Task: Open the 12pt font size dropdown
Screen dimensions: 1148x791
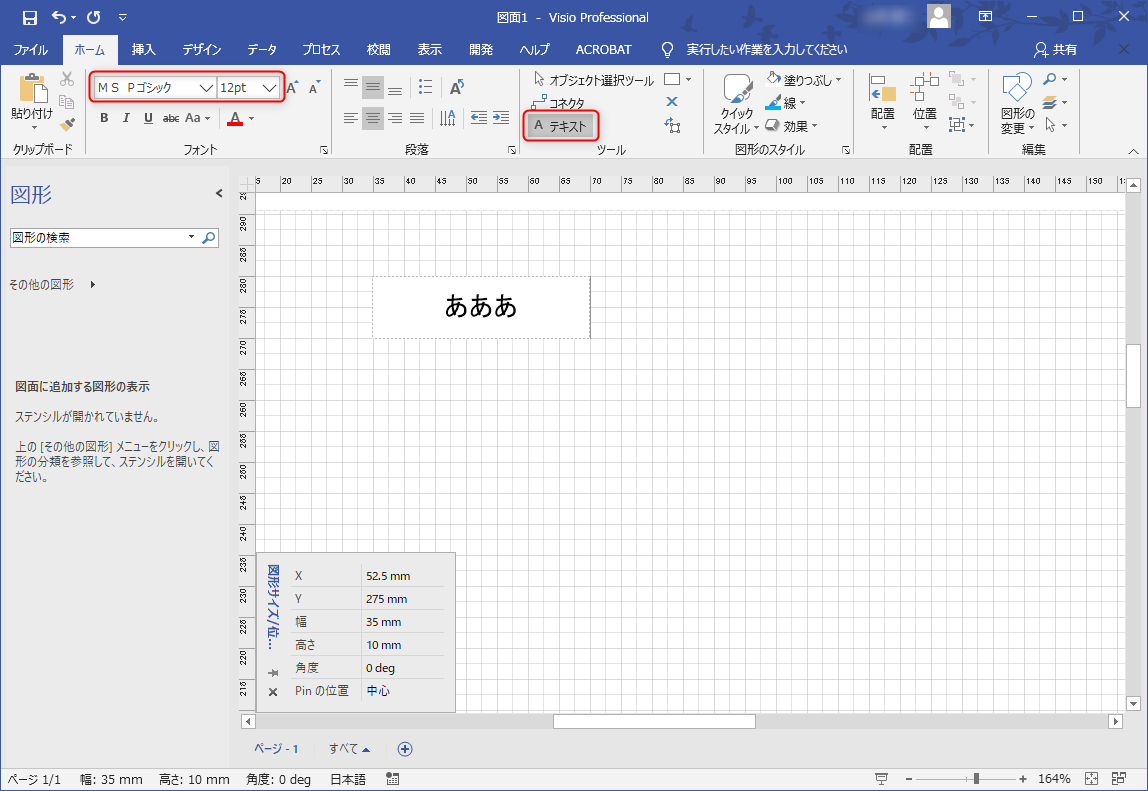Action: 268,87
